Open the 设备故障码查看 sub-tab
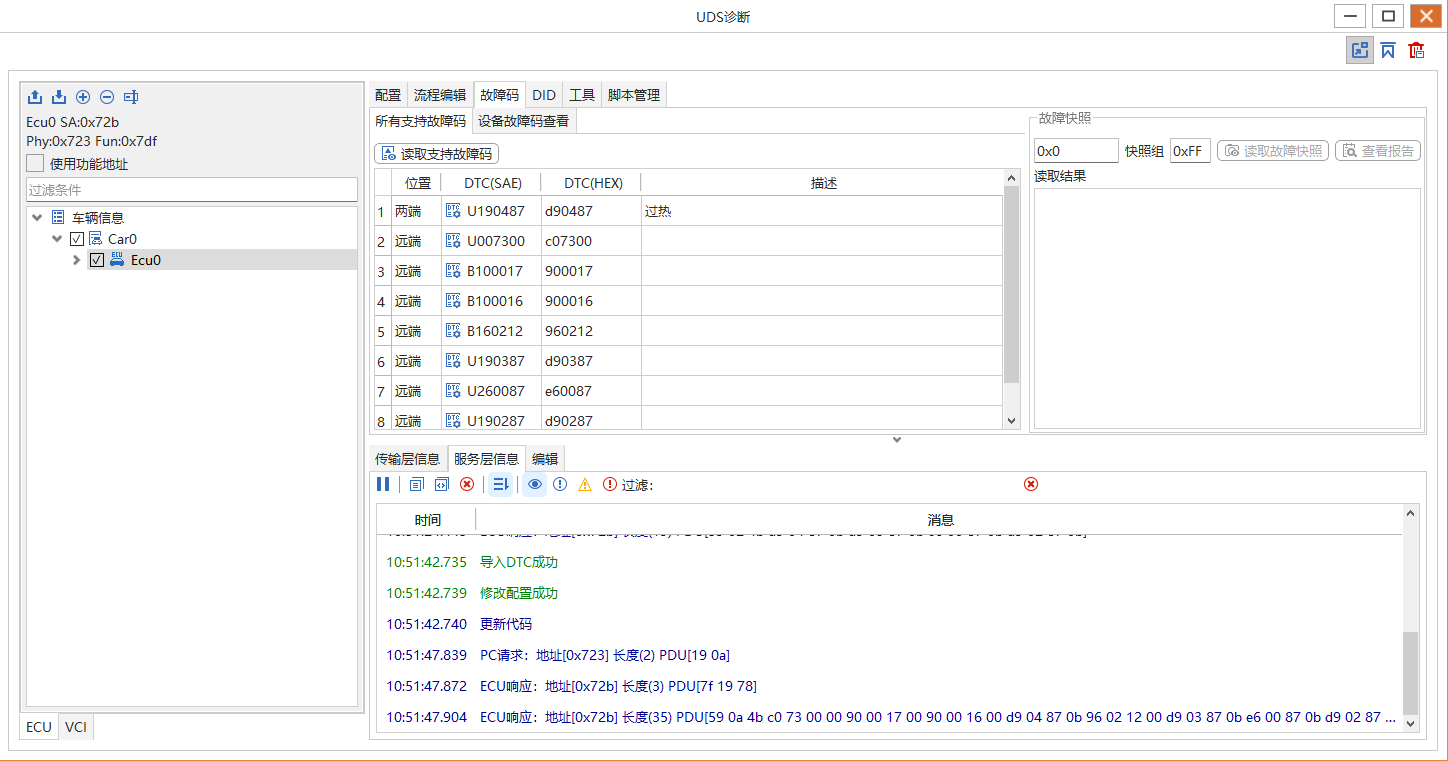 (x=523, y=121)
